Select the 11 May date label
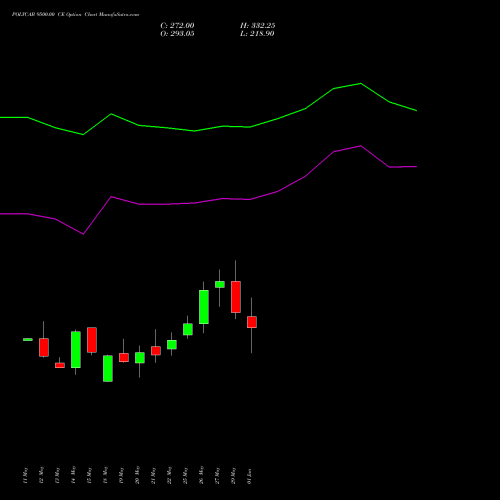Viewport: 500px width, 500px height. coord(25,476)
